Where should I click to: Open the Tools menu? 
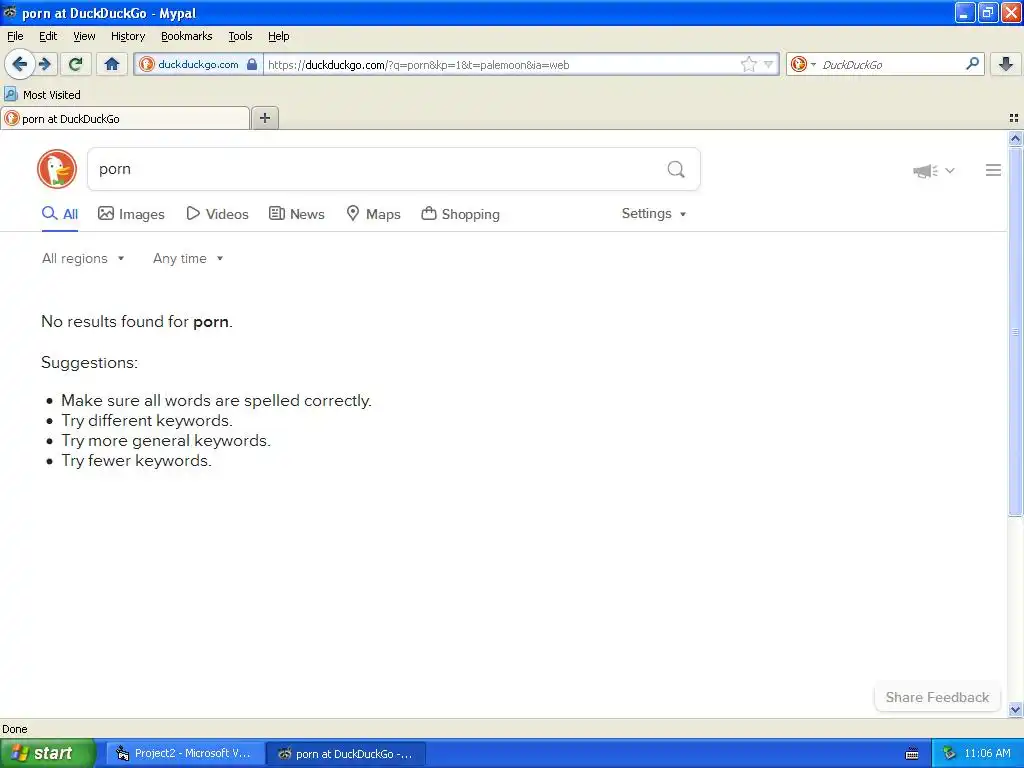click(240, 36)
